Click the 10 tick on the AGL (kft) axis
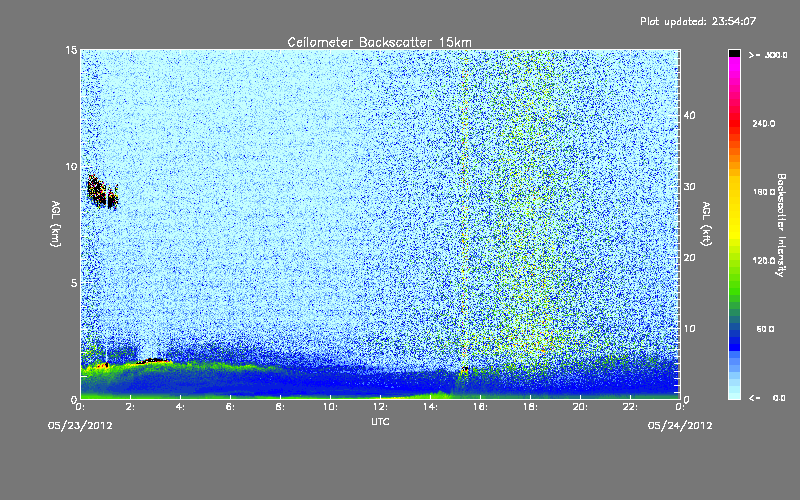 point(689,329)
